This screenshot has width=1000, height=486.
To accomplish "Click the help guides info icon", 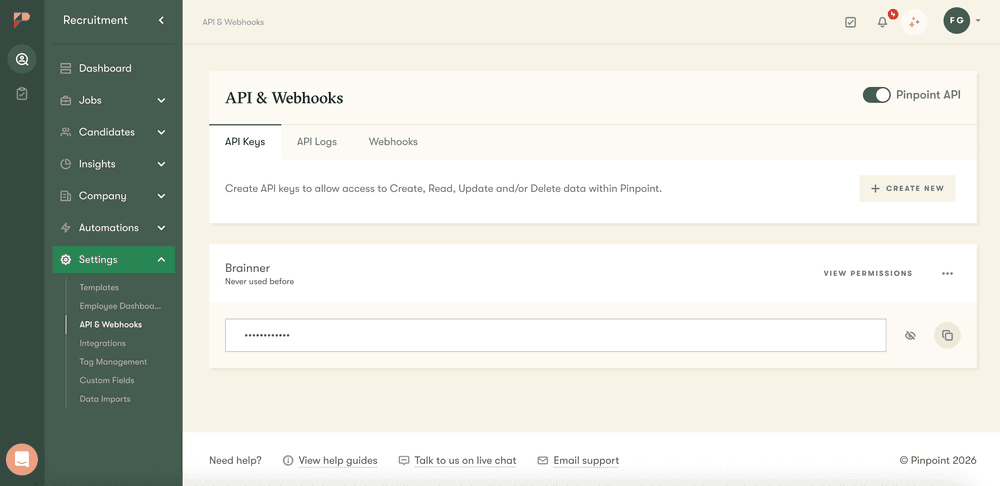I will pos(288,460).
